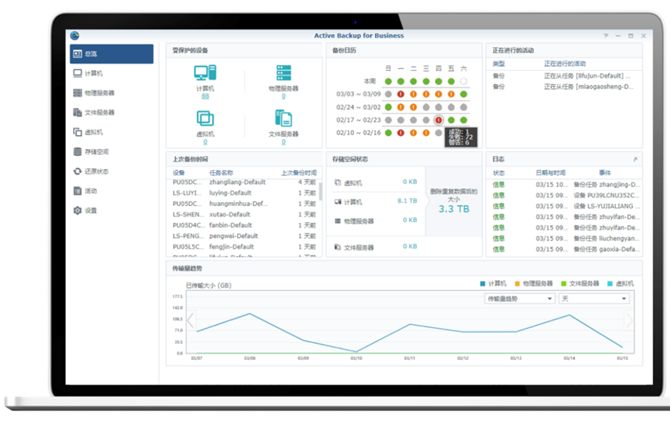
Task: Toggle the blue 计算机 legend swatch
Action: pyautogui.click(x=483, y=284)
